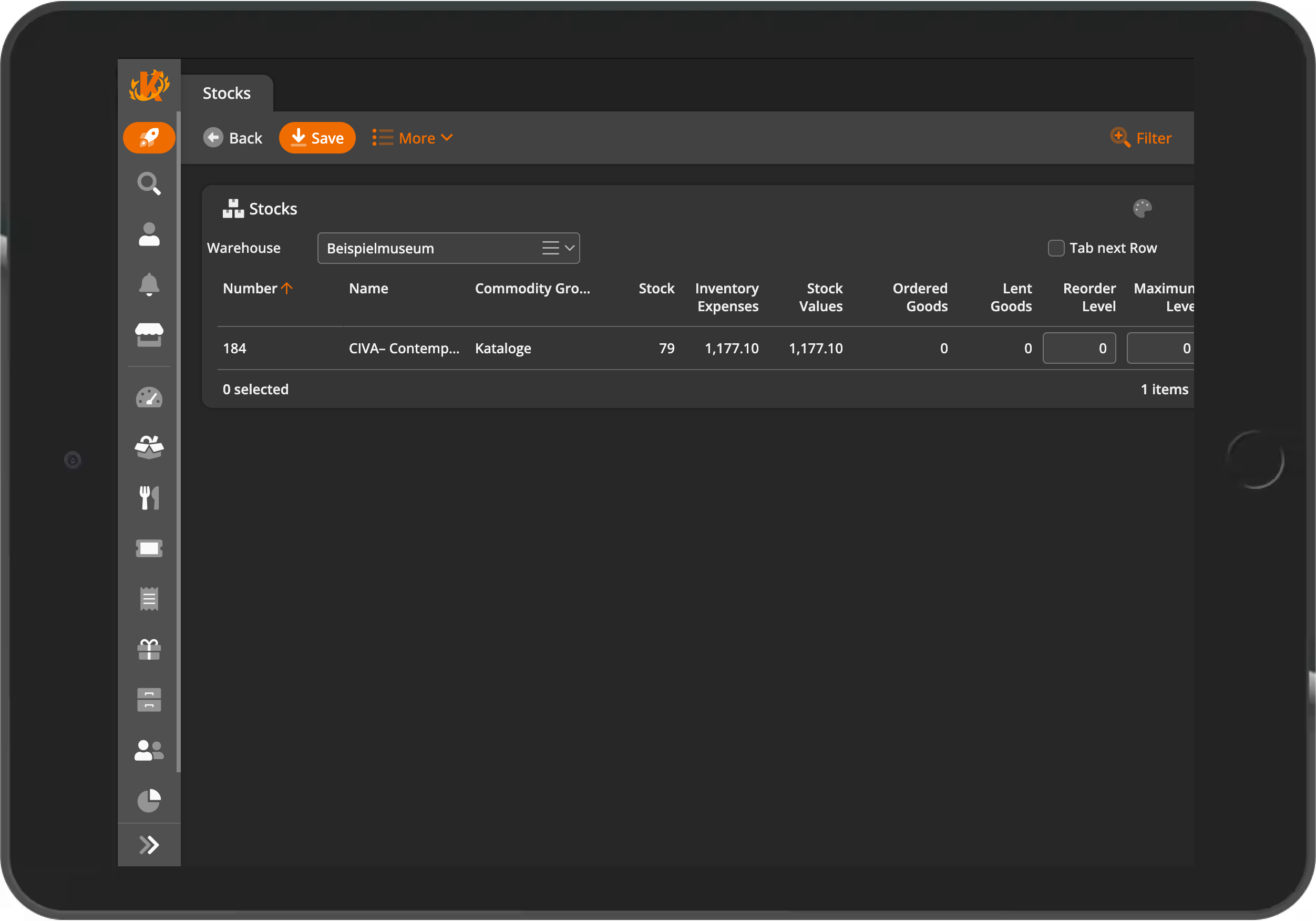Open the customers group sidebar icon
The width and height of the screenshot is (1316, 921).
tap(149, 750)
